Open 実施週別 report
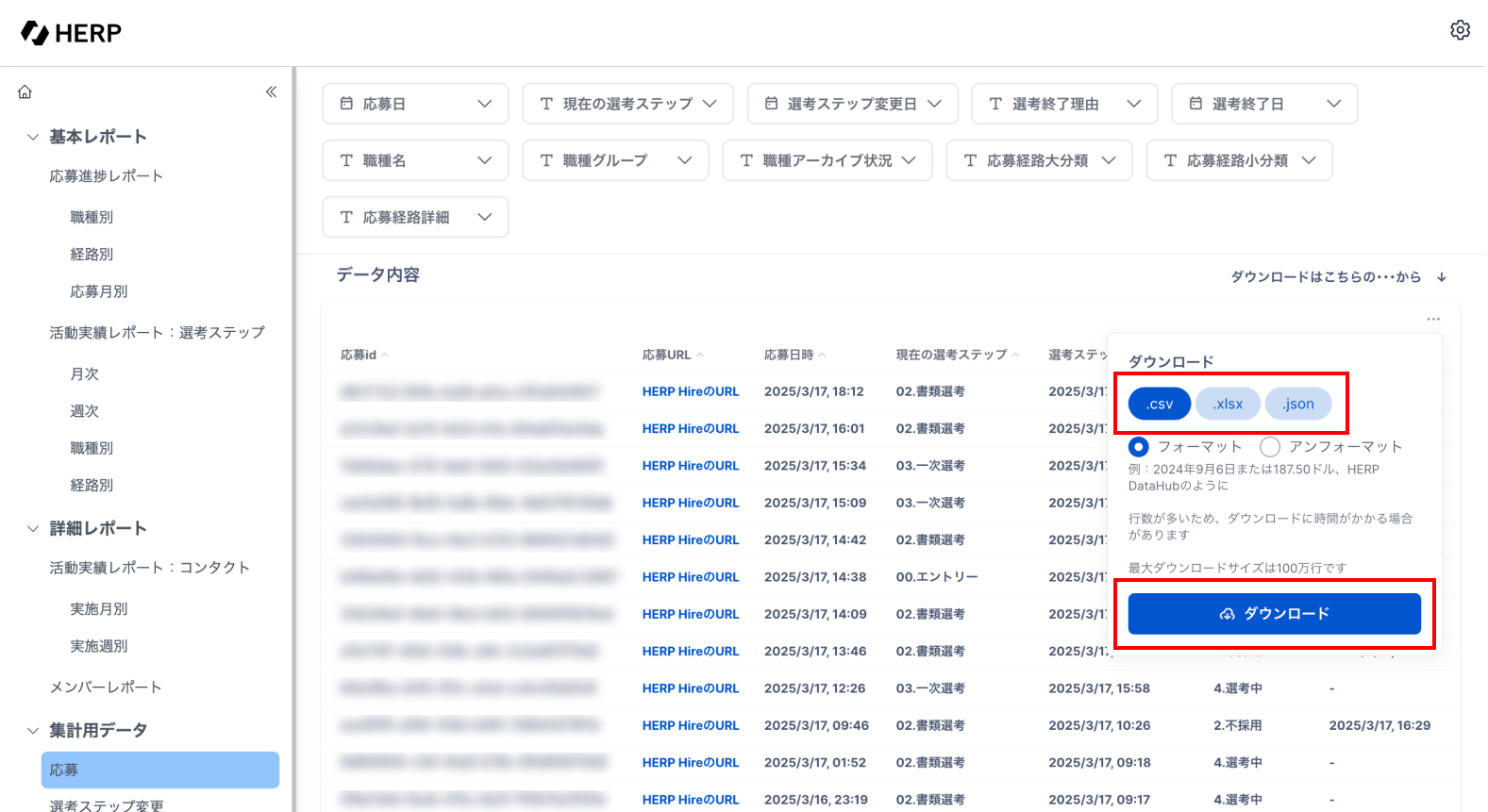Image resolution: width=1488 pixels, height=812 pixels. [99, 646]
